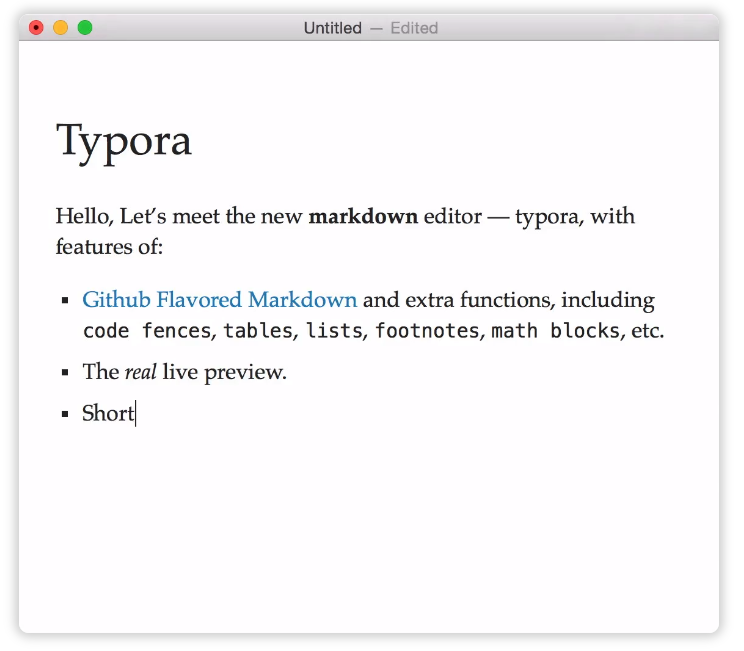The image size is (744, 651).
Task: Click the tables inline code
Action: tap(258, 331)
